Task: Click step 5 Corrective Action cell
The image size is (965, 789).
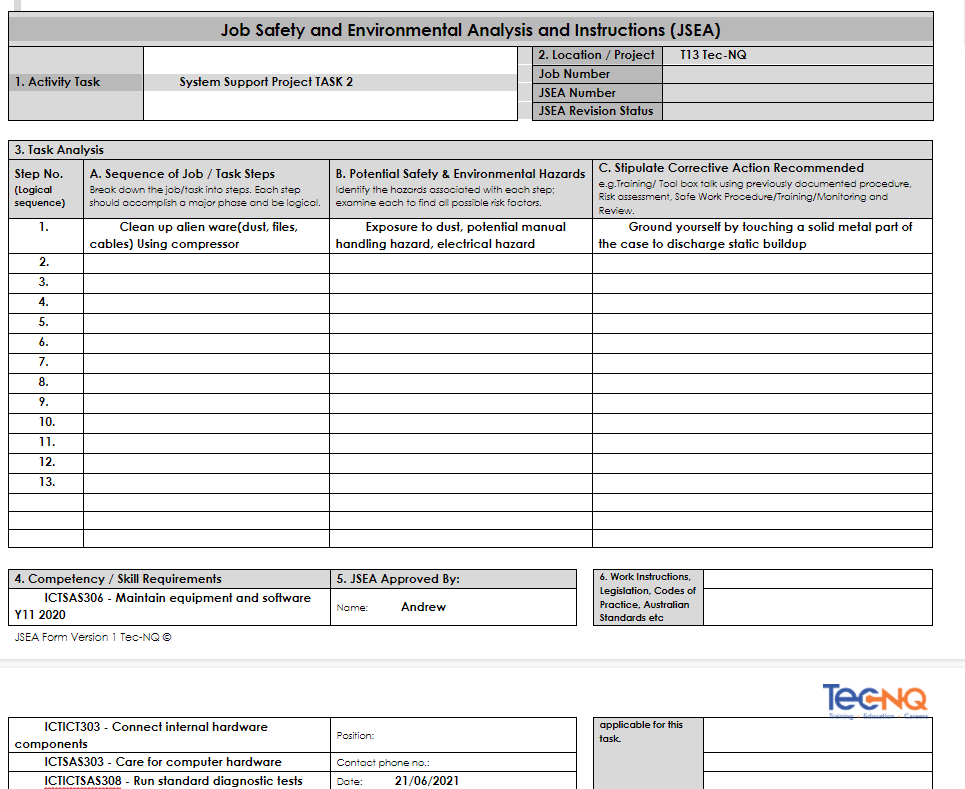Action: pyautogui.click(x=762, y=322)
